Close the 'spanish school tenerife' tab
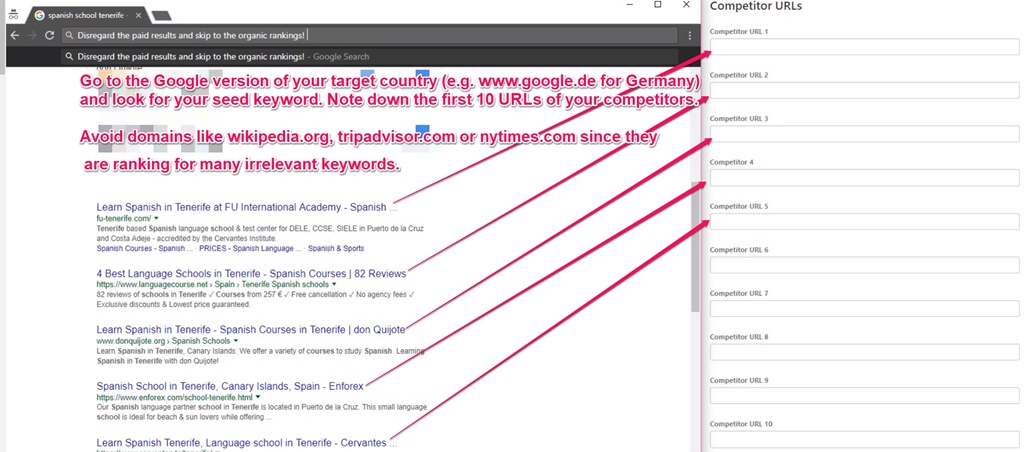Image resolution: width=1024 pixels, height=452 pixels. coord(137,15)
